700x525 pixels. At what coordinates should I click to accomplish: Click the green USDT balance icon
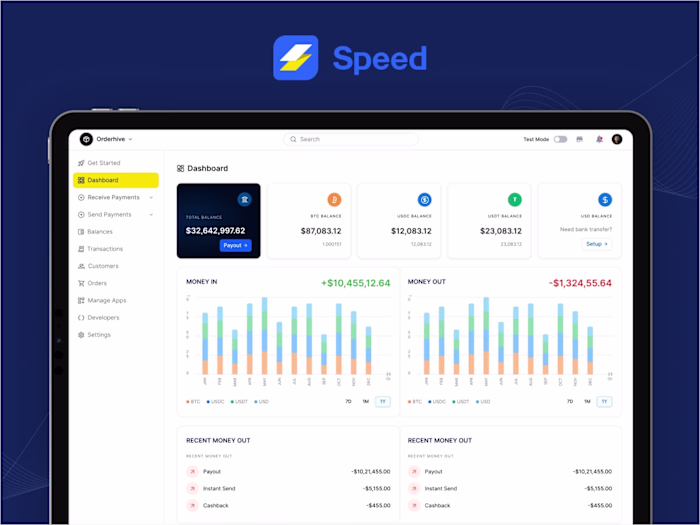(x=515, y=199)
